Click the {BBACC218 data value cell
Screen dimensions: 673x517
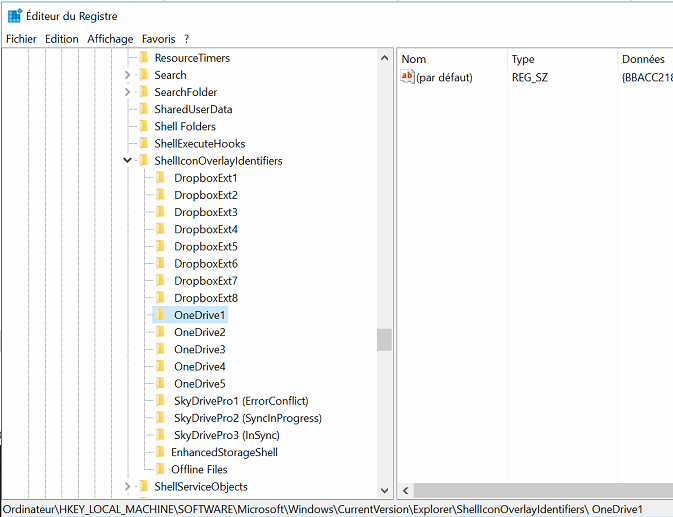(x=647, y=78)
